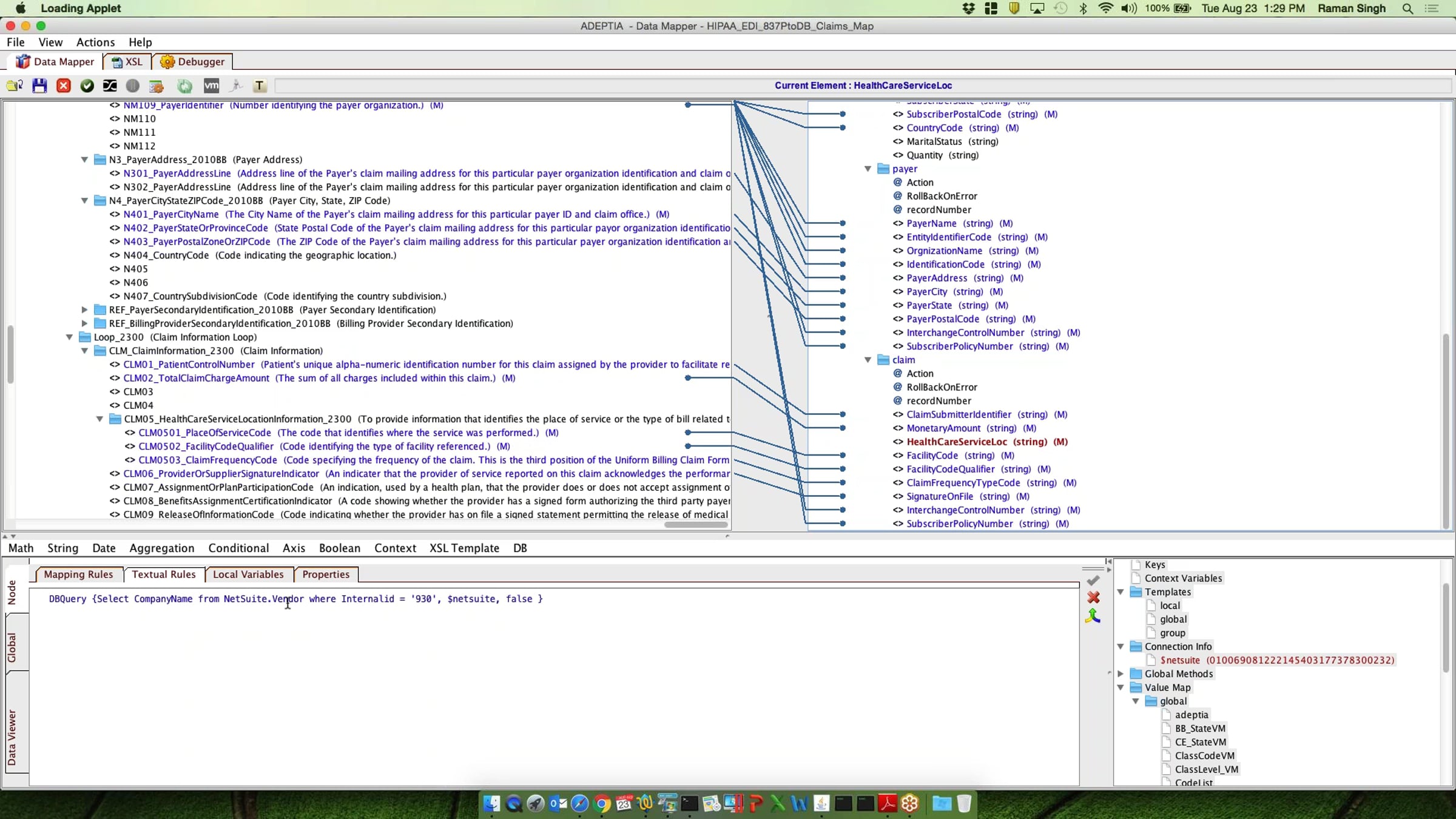
Task: Open the XSL Template functions category
Action: 465,548
